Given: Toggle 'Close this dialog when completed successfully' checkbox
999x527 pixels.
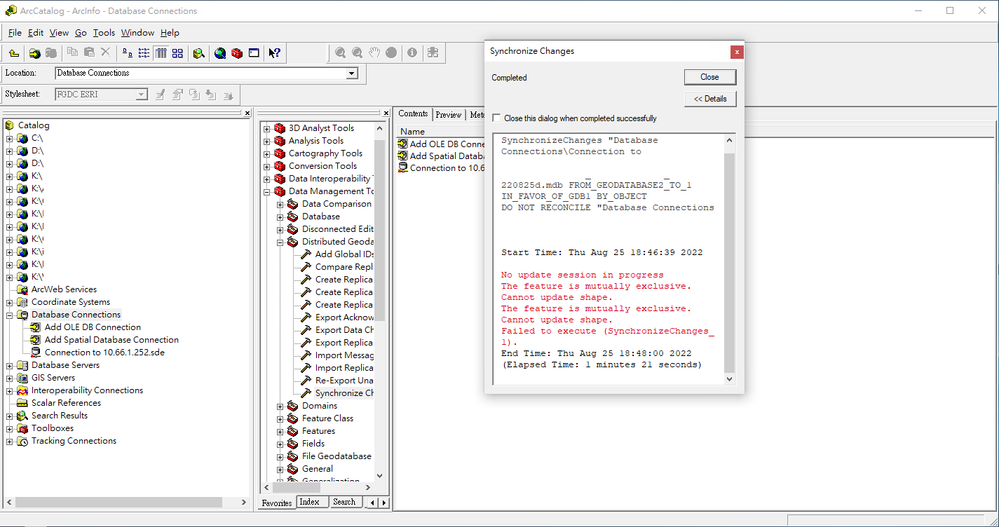Looking at the screenshot, I should point(496,118).
